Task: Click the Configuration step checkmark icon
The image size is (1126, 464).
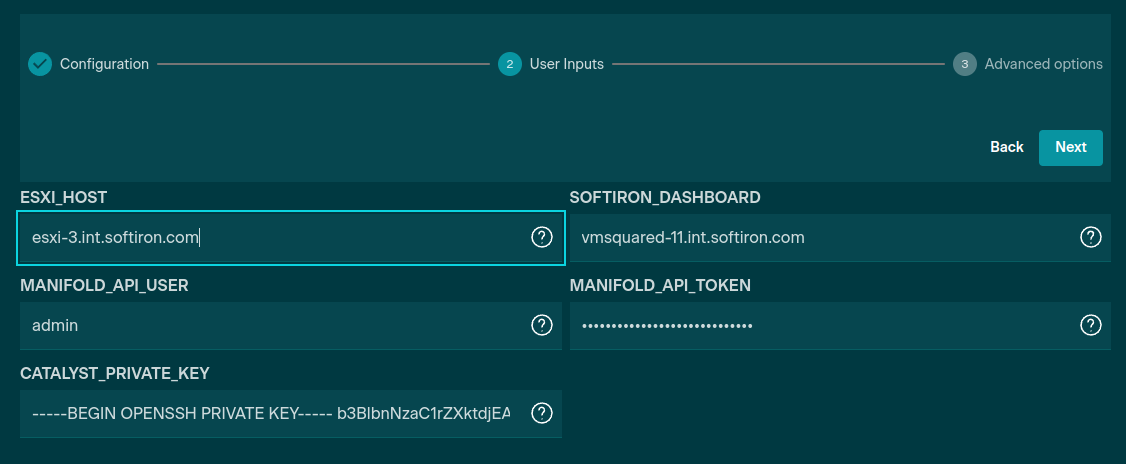Action: click(x=39, y=64)
